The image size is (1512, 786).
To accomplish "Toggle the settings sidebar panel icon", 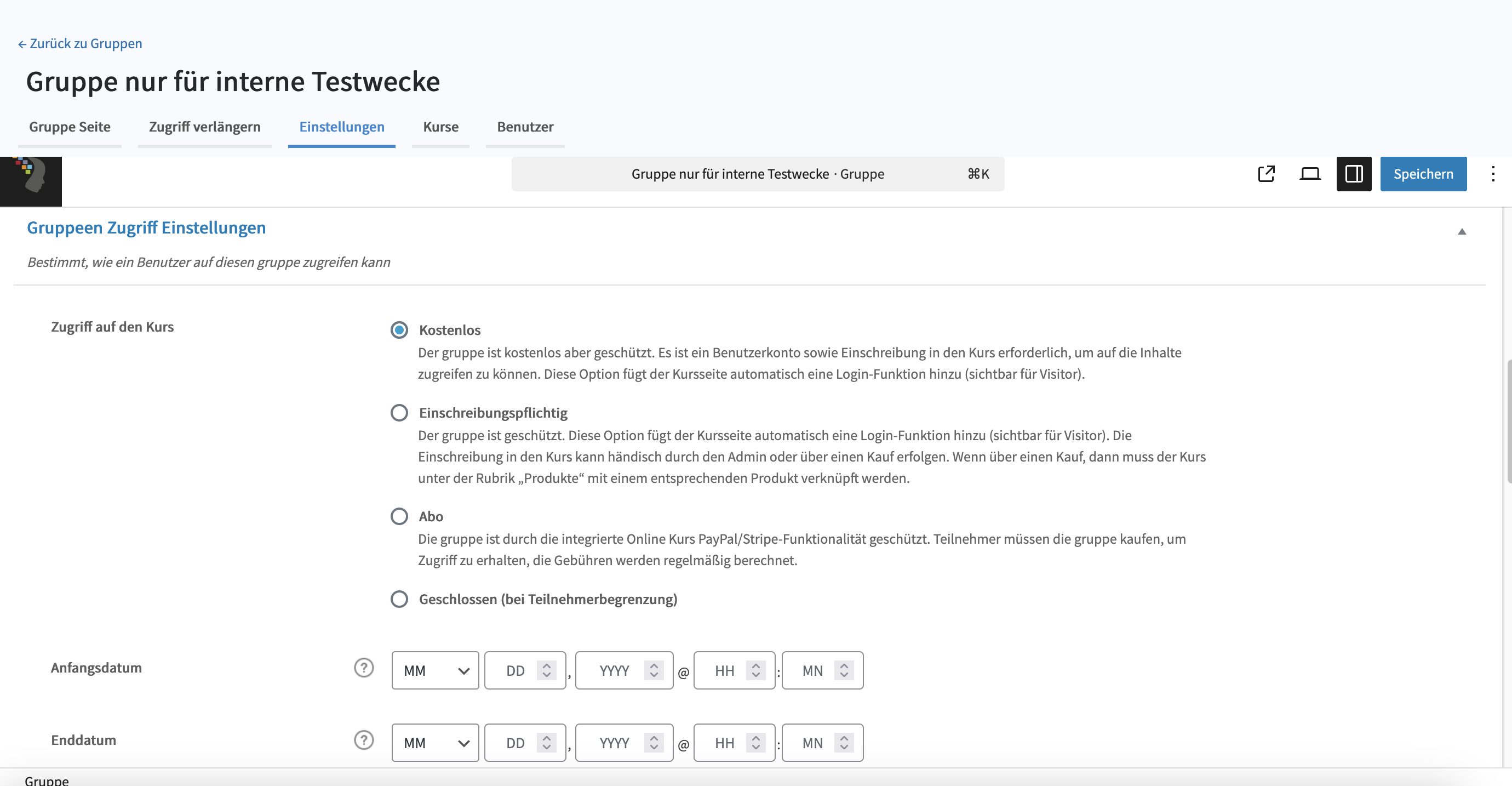I will click(1354, 174).
